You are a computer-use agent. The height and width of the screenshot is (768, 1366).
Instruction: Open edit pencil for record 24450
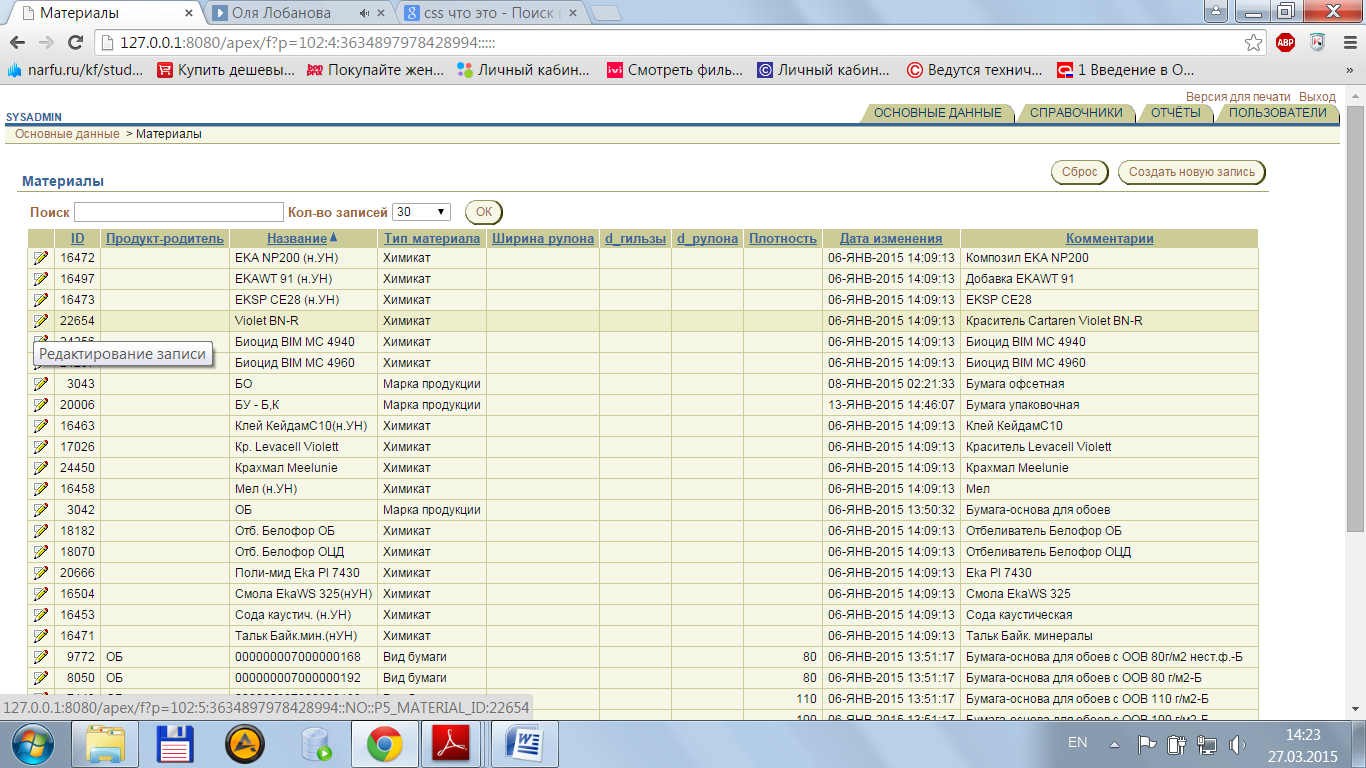[41, 468]
